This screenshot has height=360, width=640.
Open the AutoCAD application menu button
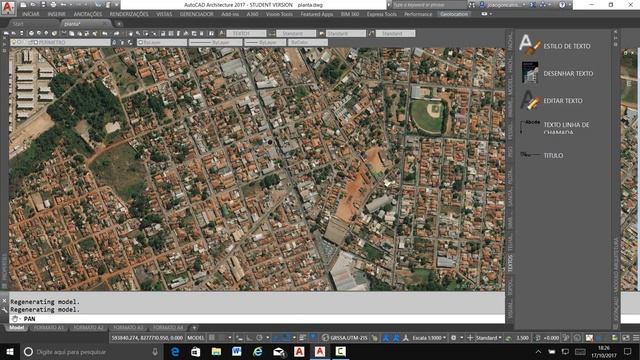point(8,7)
